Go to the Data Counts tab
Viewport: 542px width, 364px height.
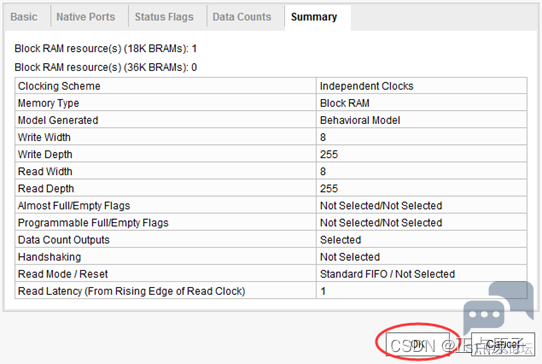[x=242, y=17]
